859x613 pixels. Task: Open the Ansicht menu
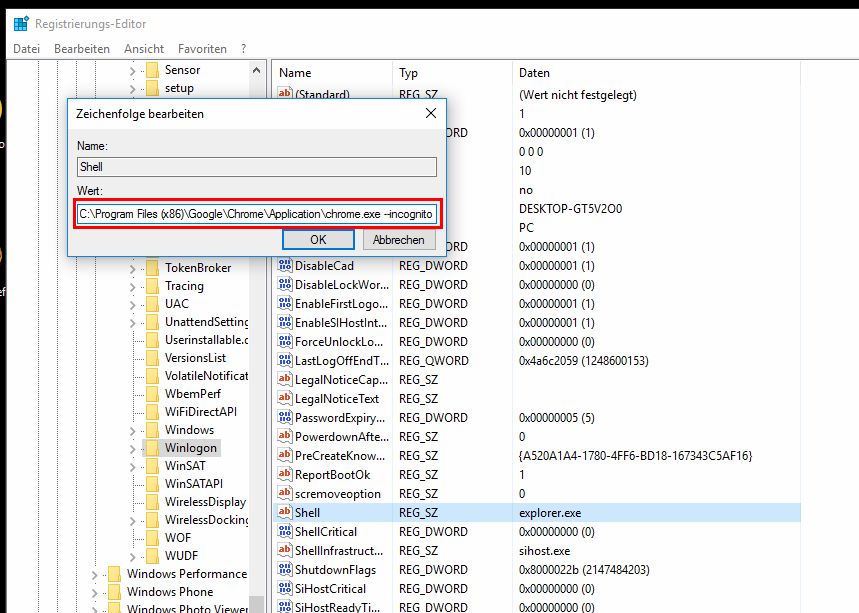(x=144, y=49)
